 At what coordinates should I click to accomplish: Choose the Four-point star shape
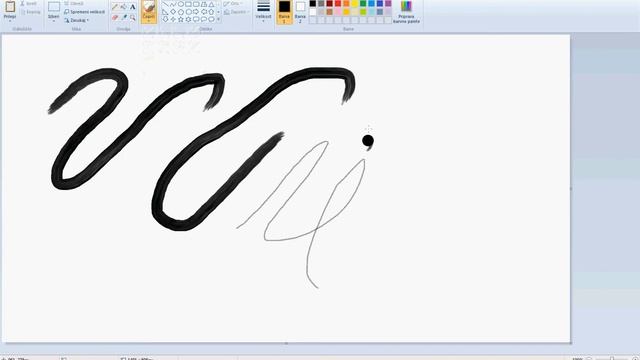tap(173, 19)
